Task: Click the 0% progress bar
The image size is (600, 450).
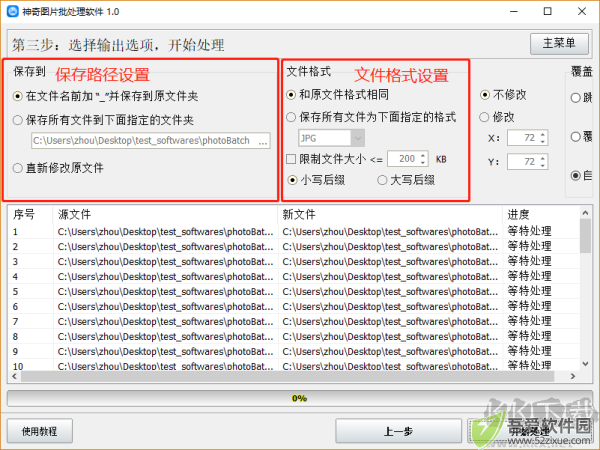Action: pos(300,398)
